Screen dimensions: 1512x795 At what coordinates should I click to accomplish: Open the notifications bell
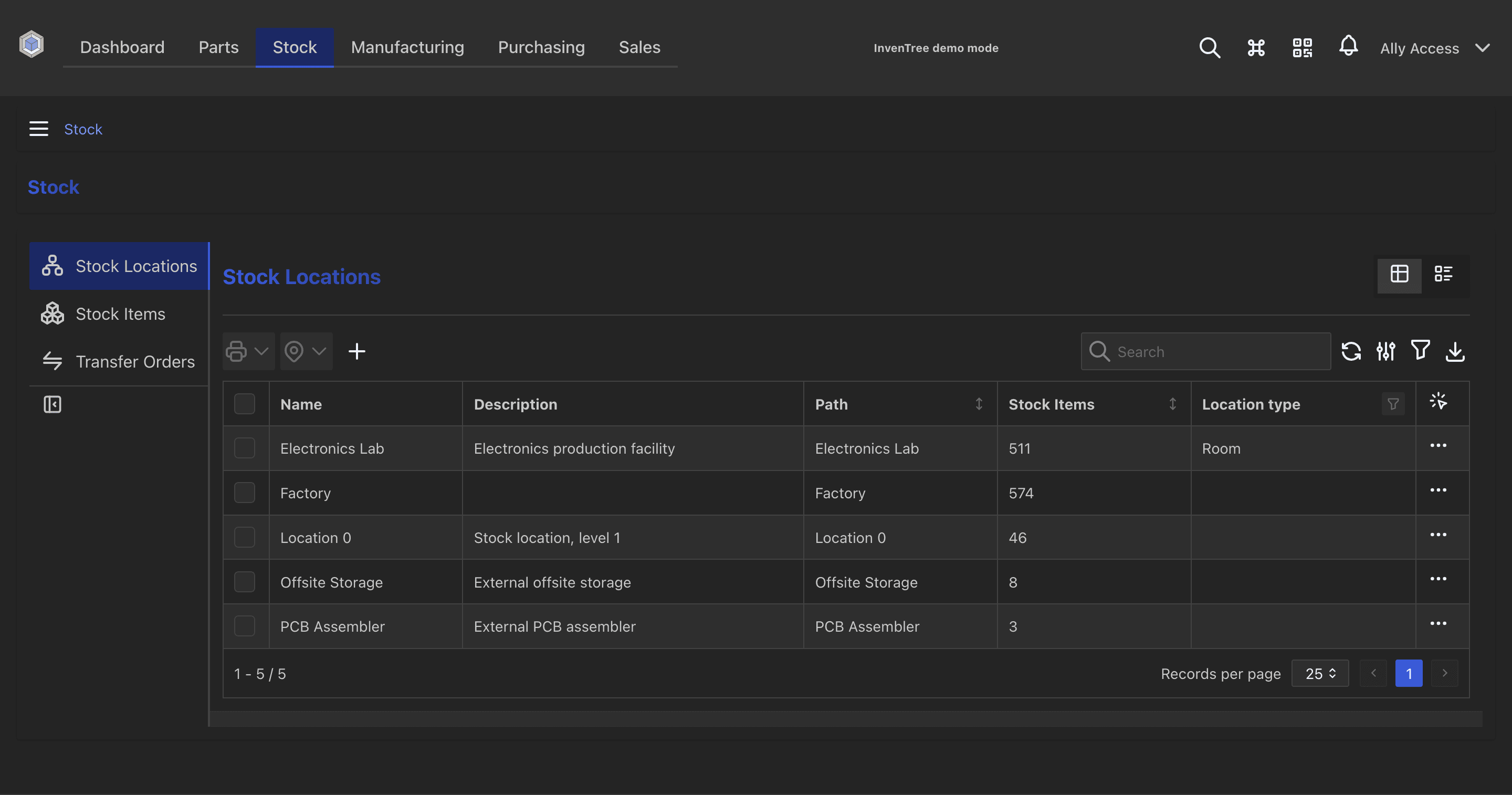pos(1348,46)
